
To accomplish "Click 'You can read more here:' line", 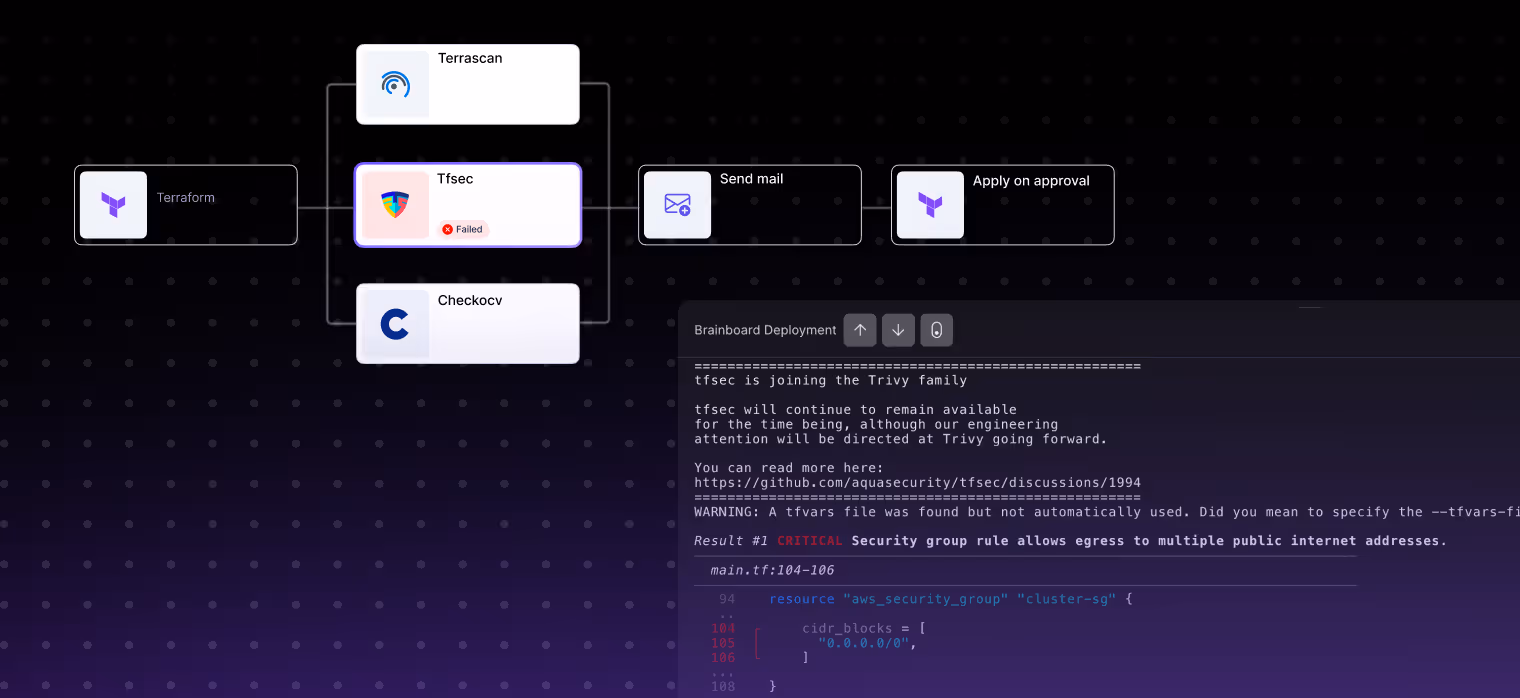I will click(789, 467).
